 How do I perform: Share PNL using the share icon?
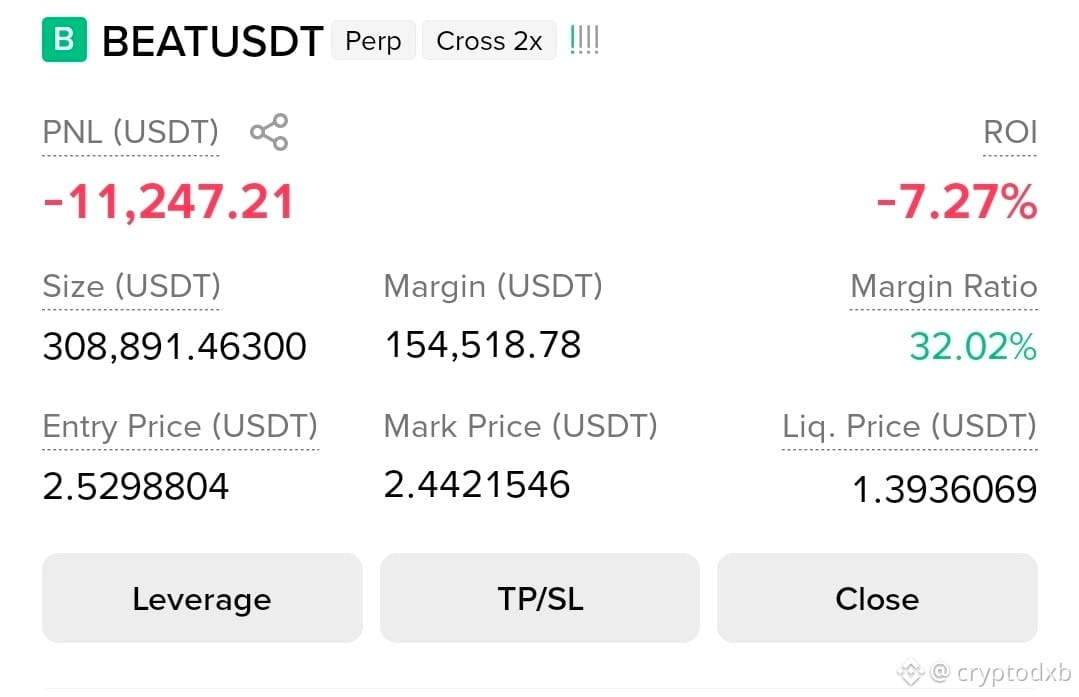pos(269,131)
